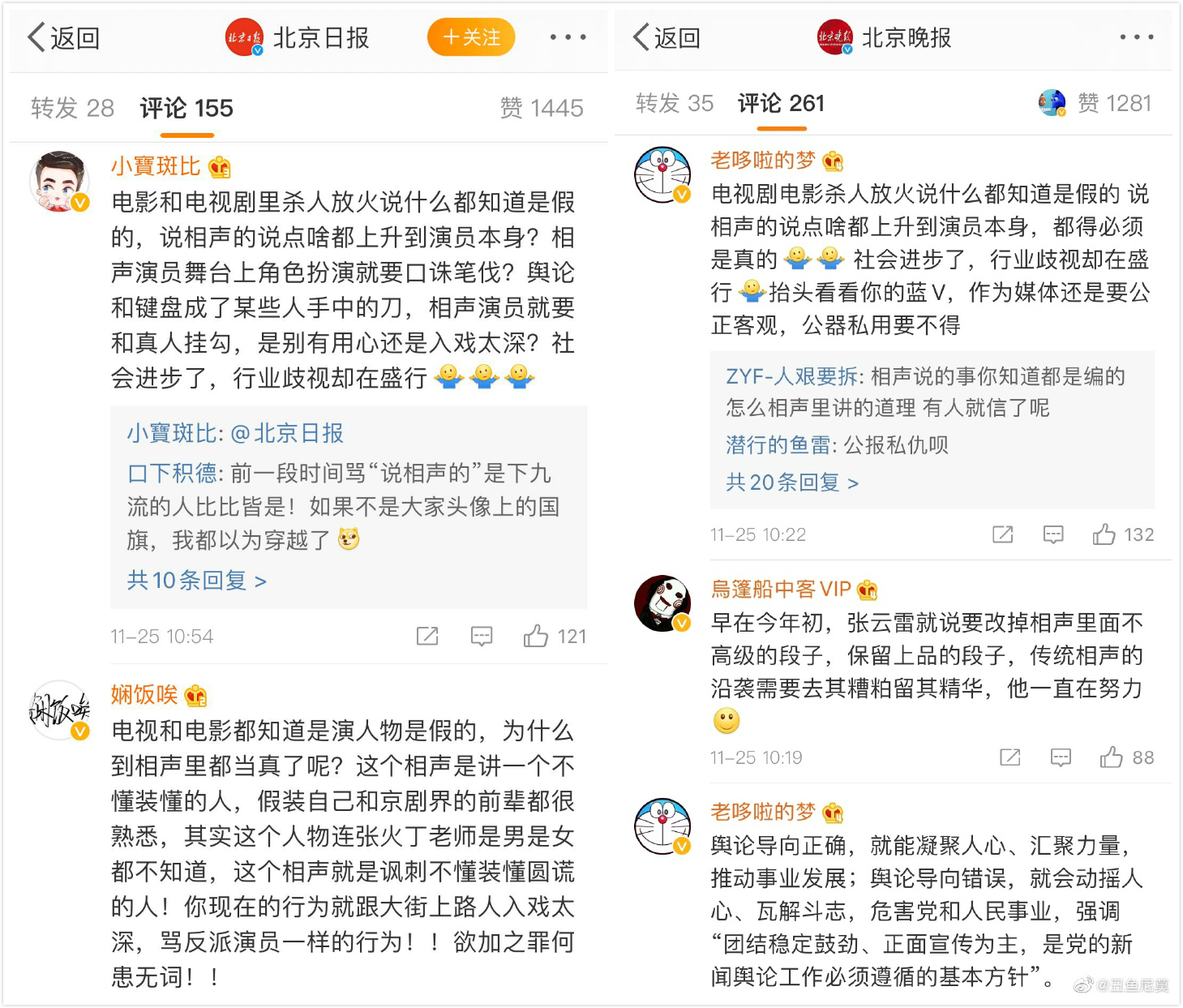This screenshot has height=1008, width=1183.
Task: Like 烏篷船中客VIP's comment with 88 likes
Action: (x=1127, y=757)
